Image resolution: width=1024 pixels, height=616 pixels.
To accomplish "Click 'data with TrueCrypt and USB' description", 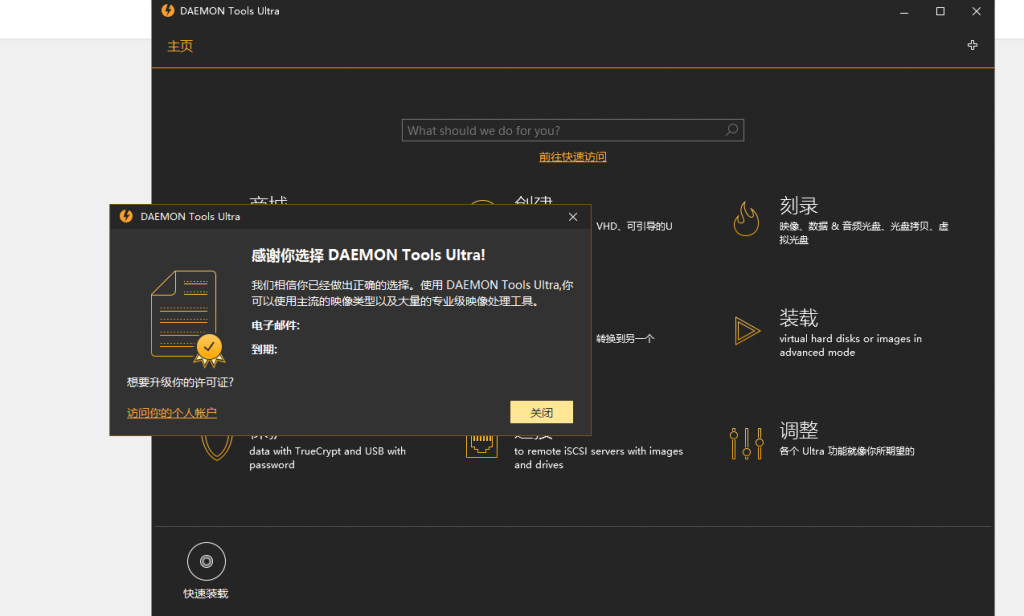I will pos(327,458).
